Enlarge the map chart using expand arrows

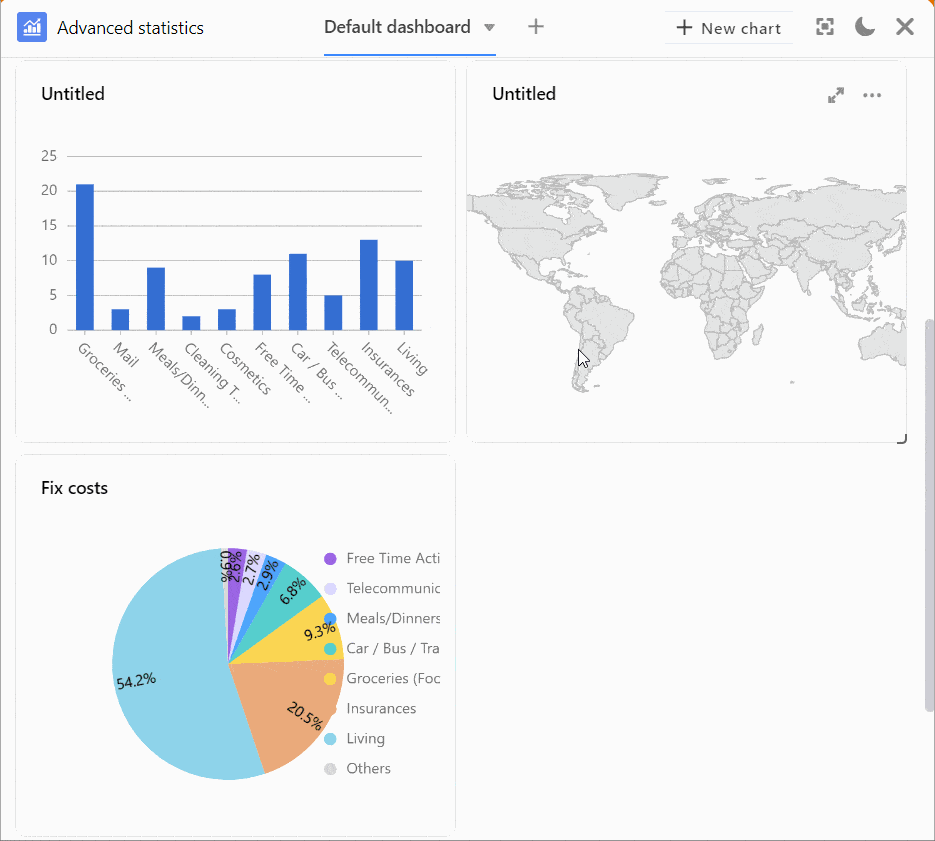836,95
